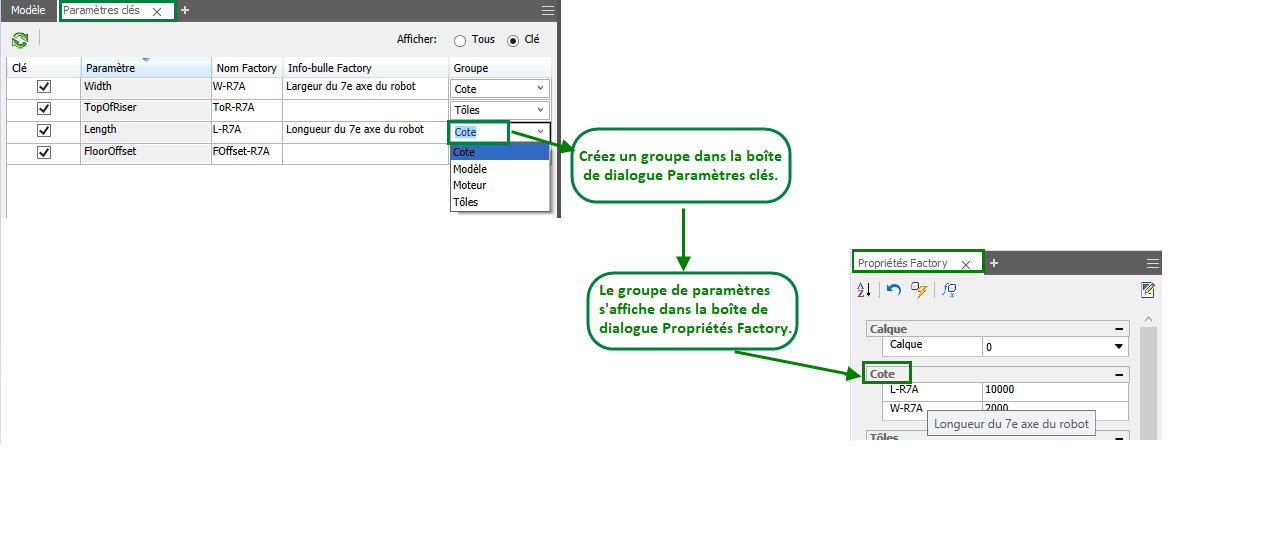Click the ToR-R7A Nom Factory cell
The width and height of the screenshot is (1263, 544).
click(247, 109)
